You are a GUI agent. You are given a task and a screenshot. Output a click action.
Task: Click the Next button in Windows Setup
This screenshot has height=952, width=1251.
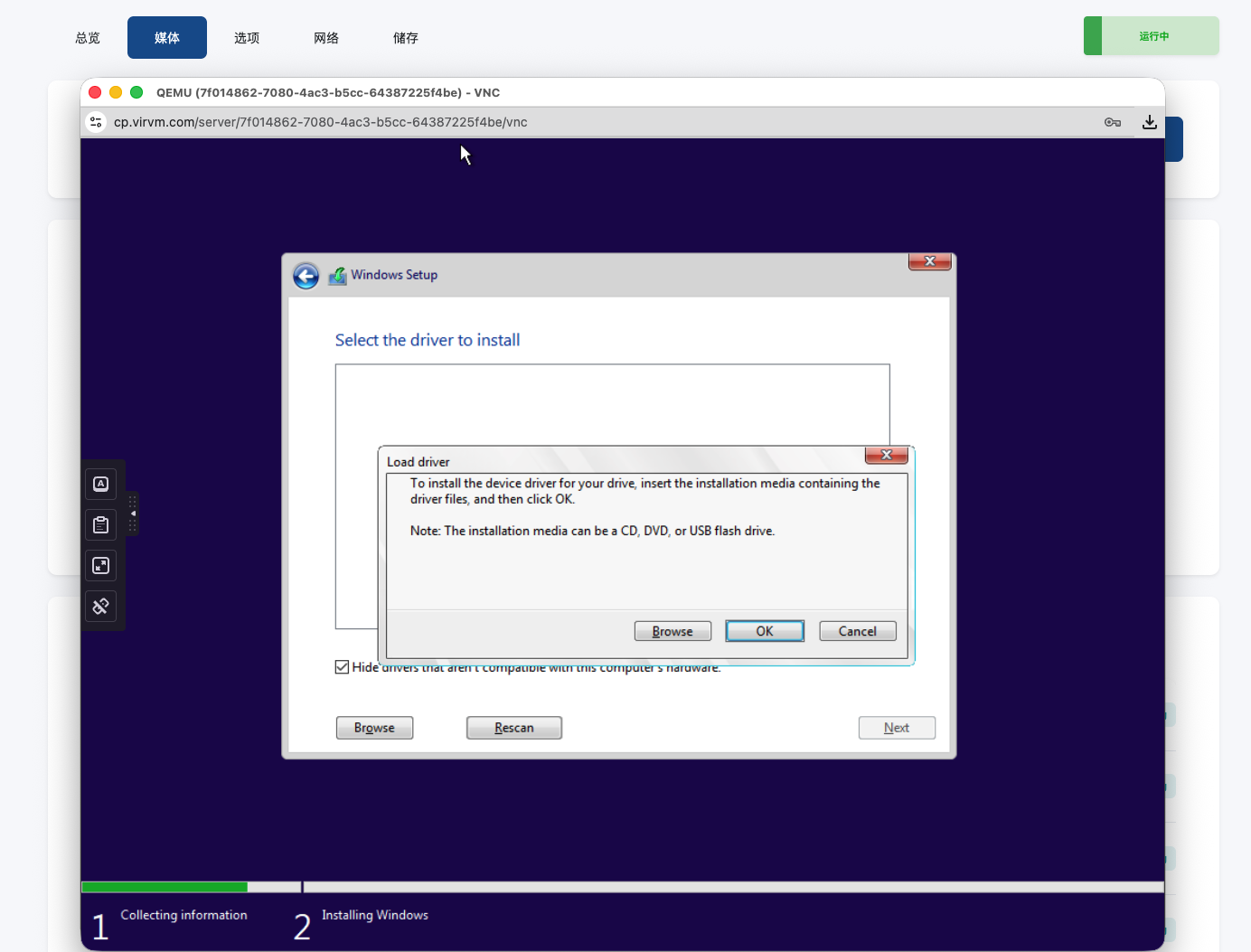pyautogui.click(x=897, y=728)
